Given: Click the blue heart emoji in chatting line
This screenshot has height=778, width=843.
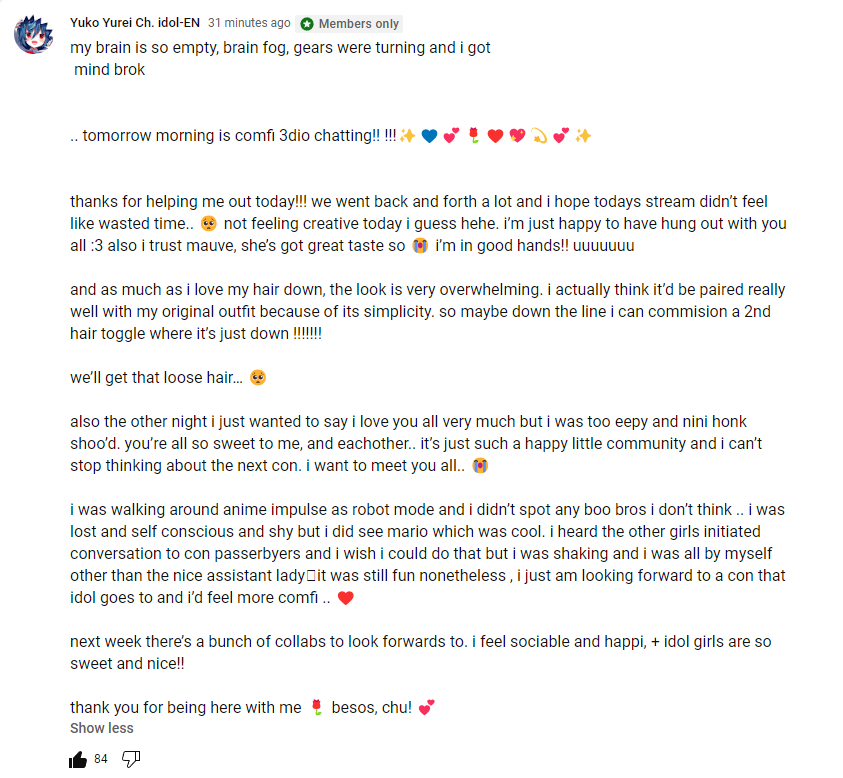Looking at the screenshot, I should click(x=429, y=136).
